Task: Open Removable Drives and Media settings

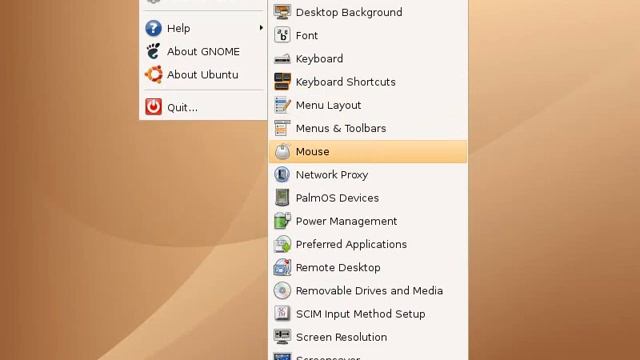Action: point(368,291)
